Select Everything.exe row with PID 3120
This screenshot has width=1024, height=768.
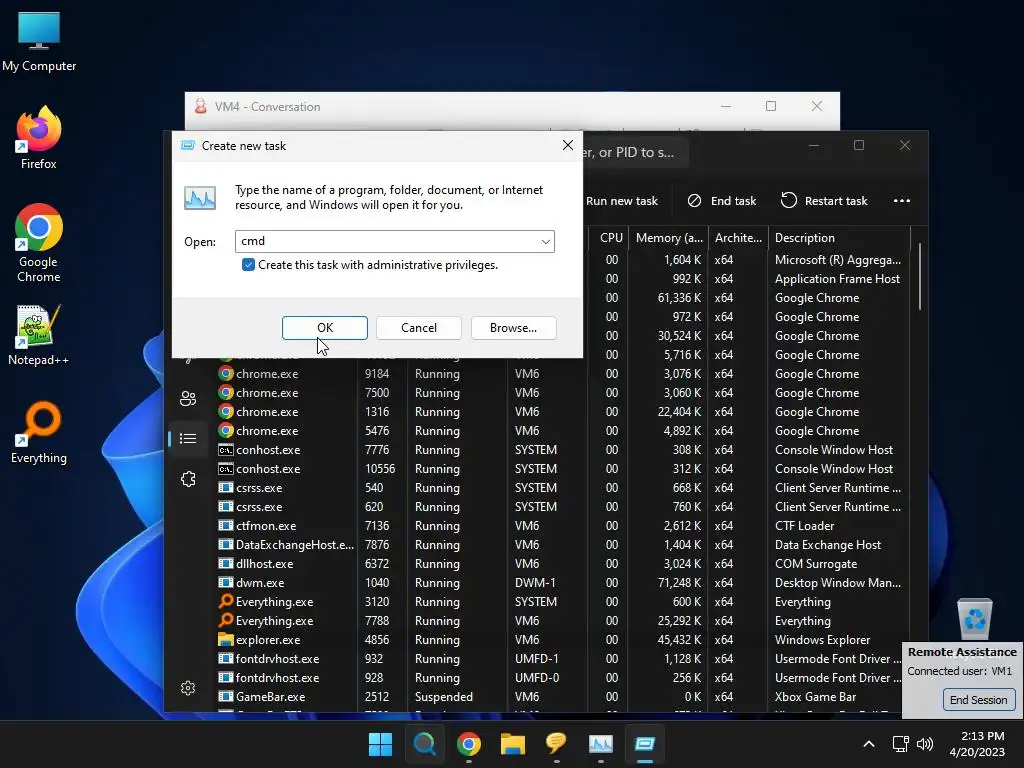pyautogui.click(x=562, y=601)
